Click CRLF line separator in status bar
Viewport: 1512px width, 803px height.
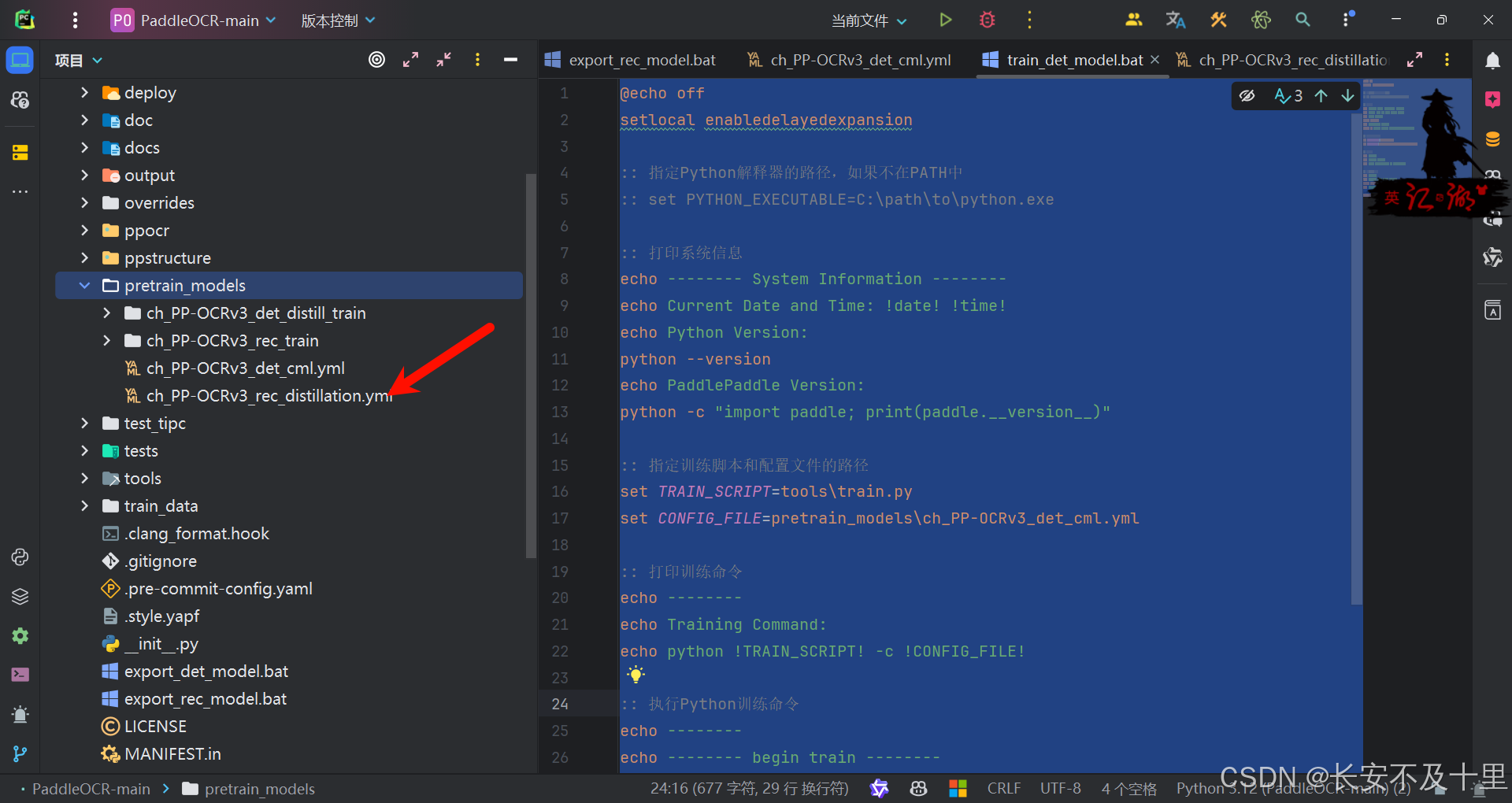1003,788
